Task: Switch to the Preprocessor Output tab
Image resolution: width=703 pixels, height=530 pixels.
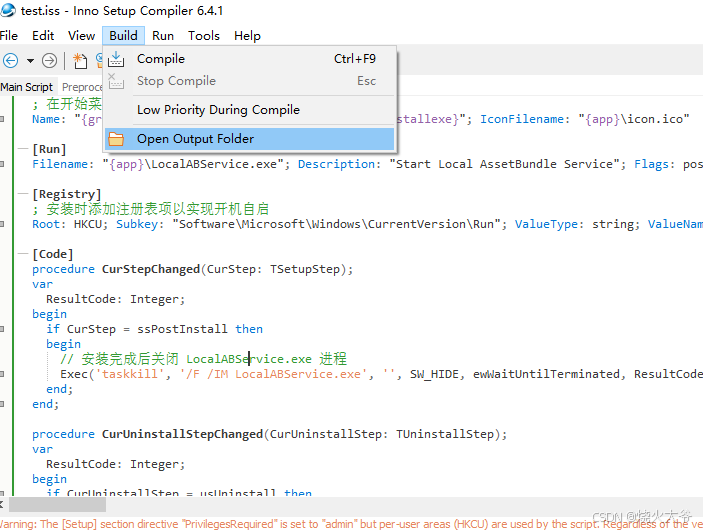Action: 82,87
